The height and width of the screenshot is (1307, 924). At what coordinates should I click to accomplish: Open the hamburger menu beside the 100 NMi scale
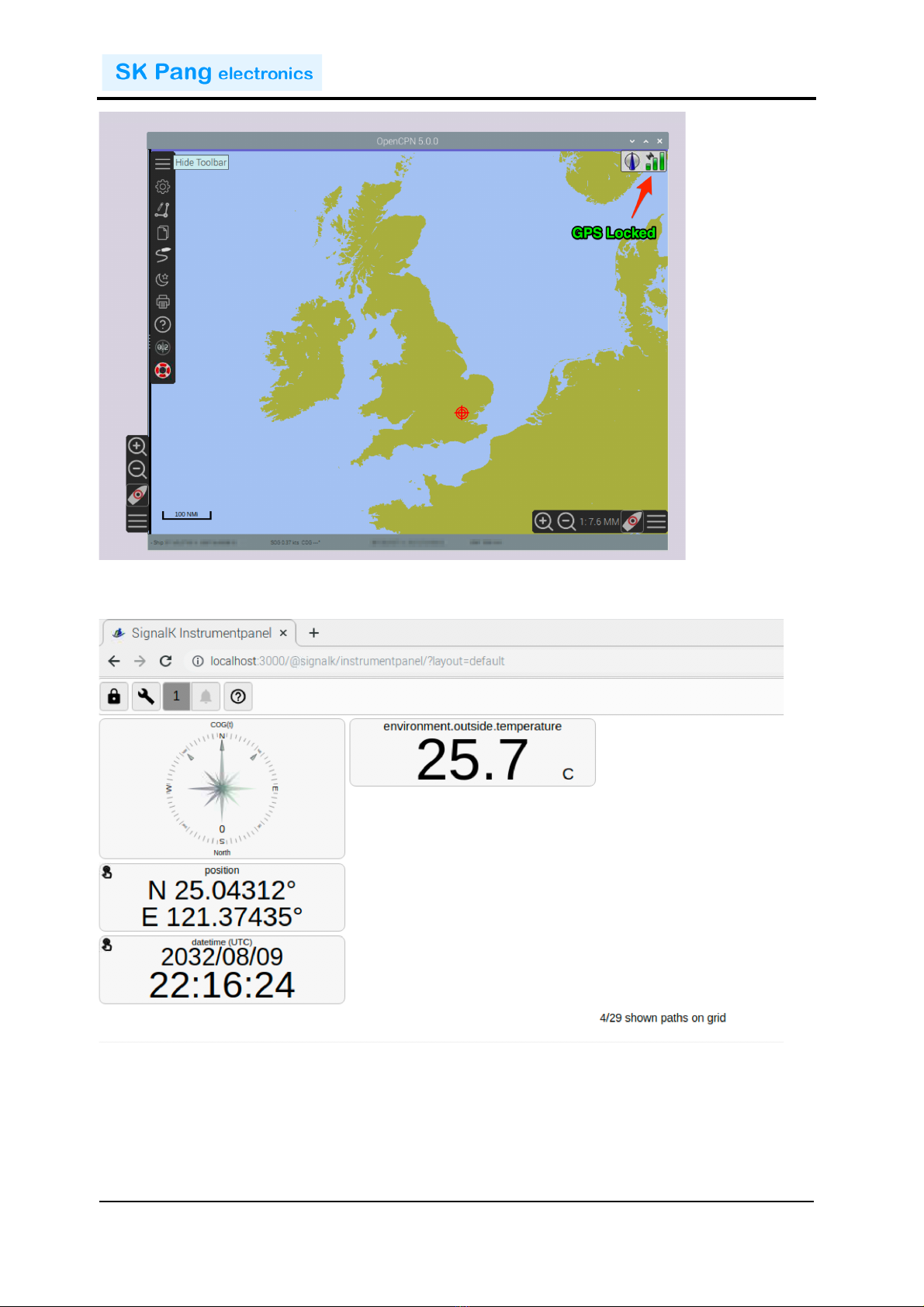tap(137, 520)
